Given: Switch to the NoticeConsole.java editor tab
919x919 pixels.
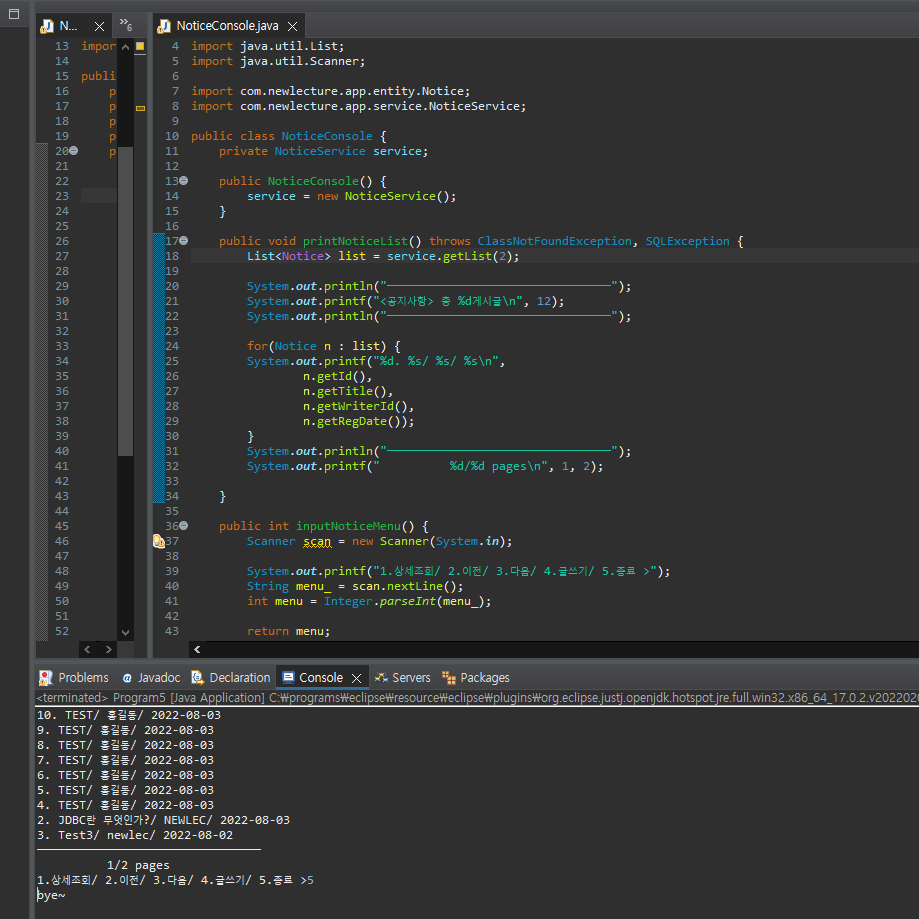Looking at the screenshot, I should click(x=226, y=25).
